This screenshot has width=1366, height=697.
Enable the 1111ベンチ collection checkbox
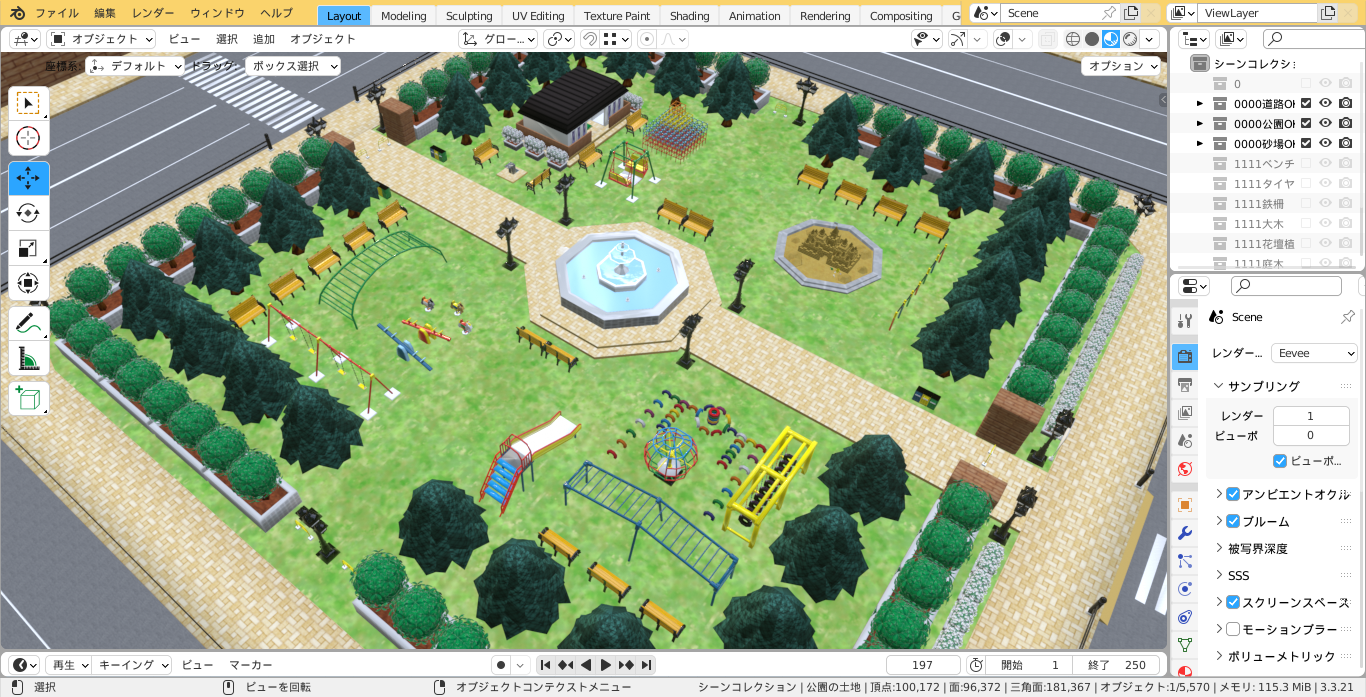point(1306,163)
